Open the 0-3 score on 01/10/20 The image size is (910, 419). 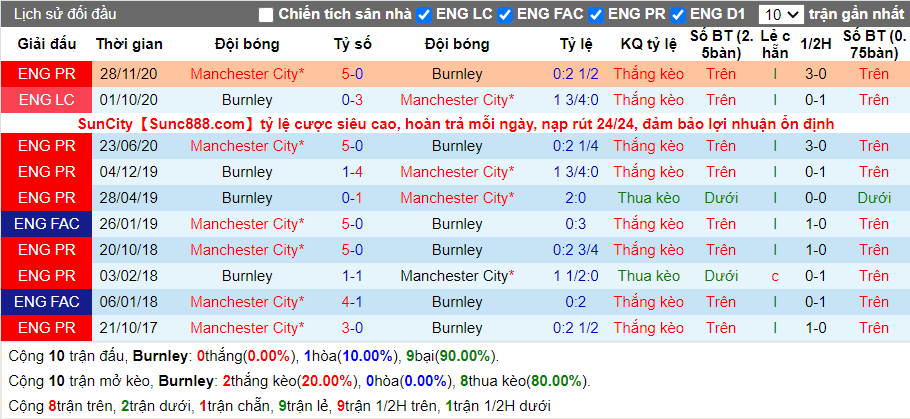click(x=352, y=100)
